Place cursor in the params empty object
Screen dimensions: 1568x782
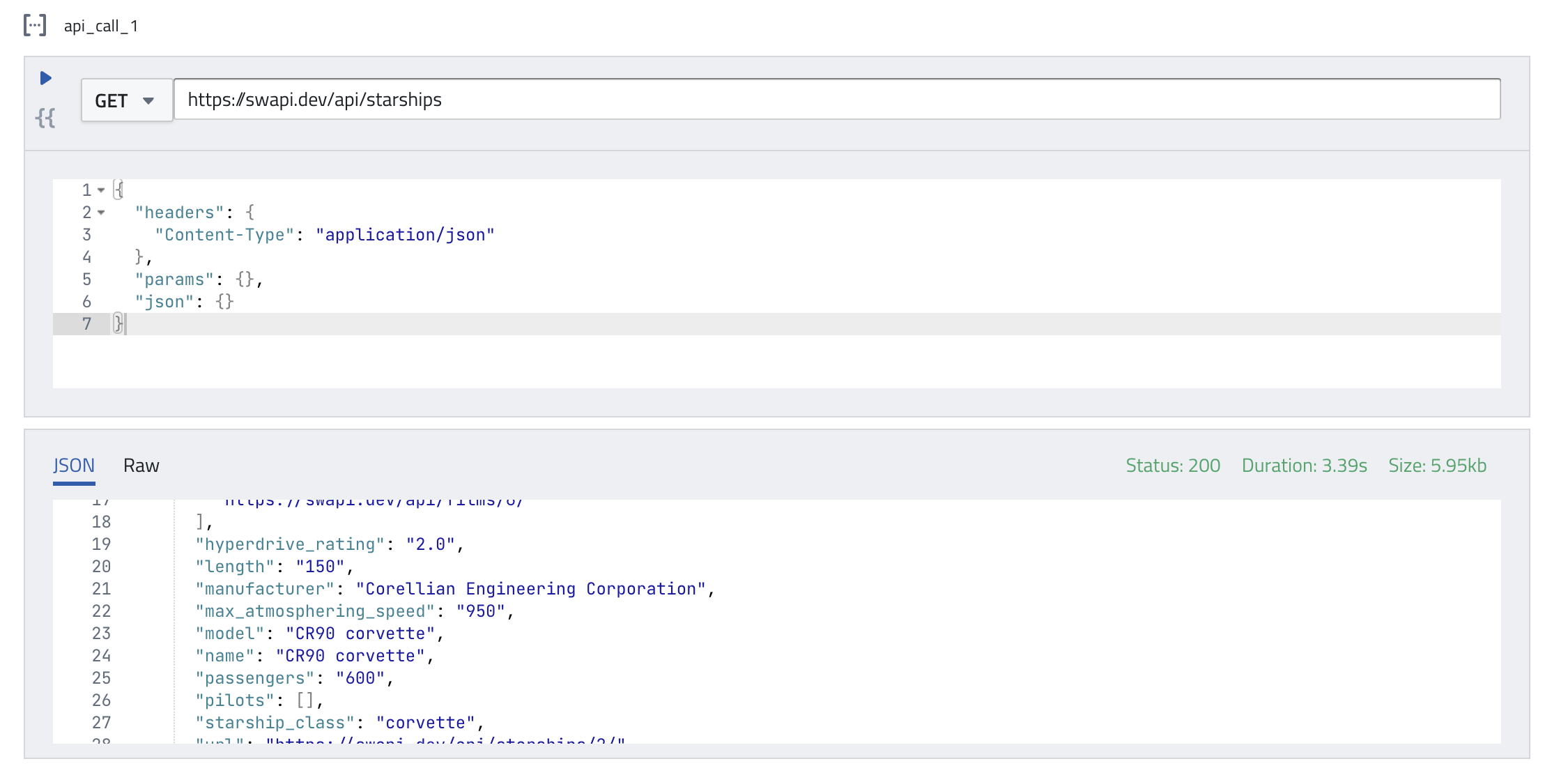[x=245, y=279]
